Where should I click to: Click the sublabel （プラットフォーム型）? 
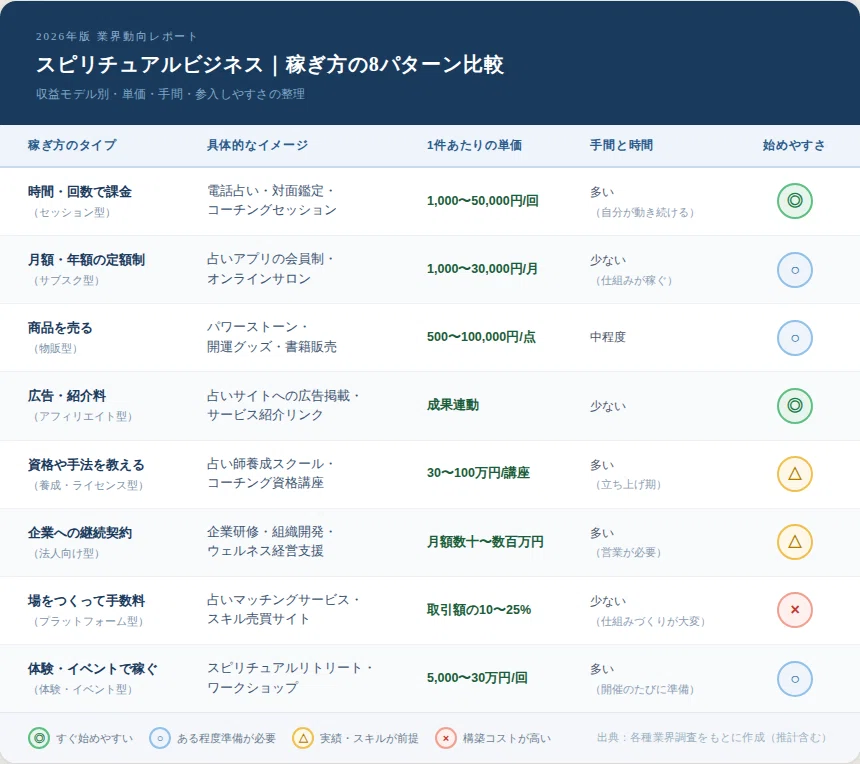coord(88,622)
